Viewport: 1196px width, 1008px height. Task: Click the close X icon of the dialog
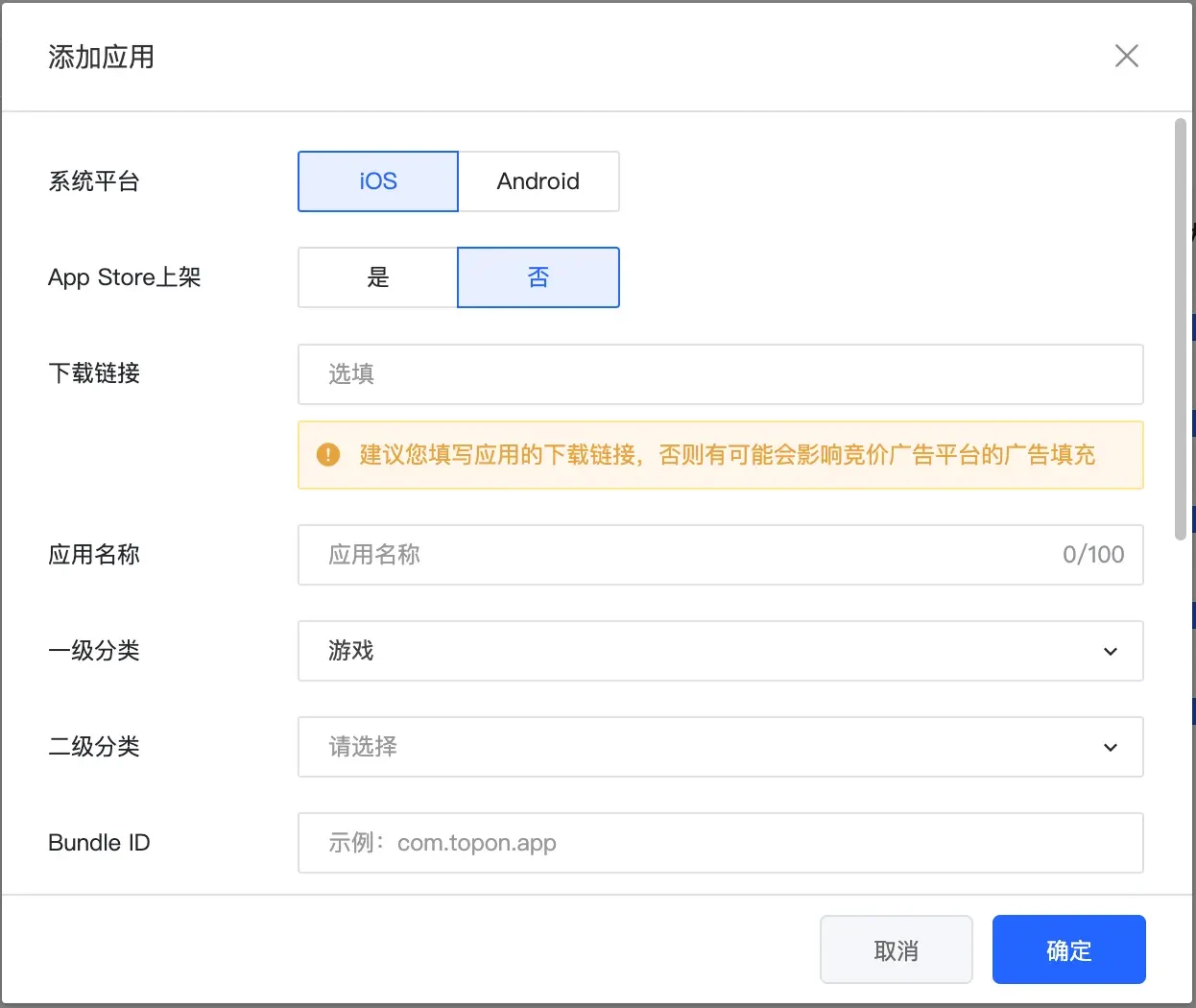(x=1126, y=56)
